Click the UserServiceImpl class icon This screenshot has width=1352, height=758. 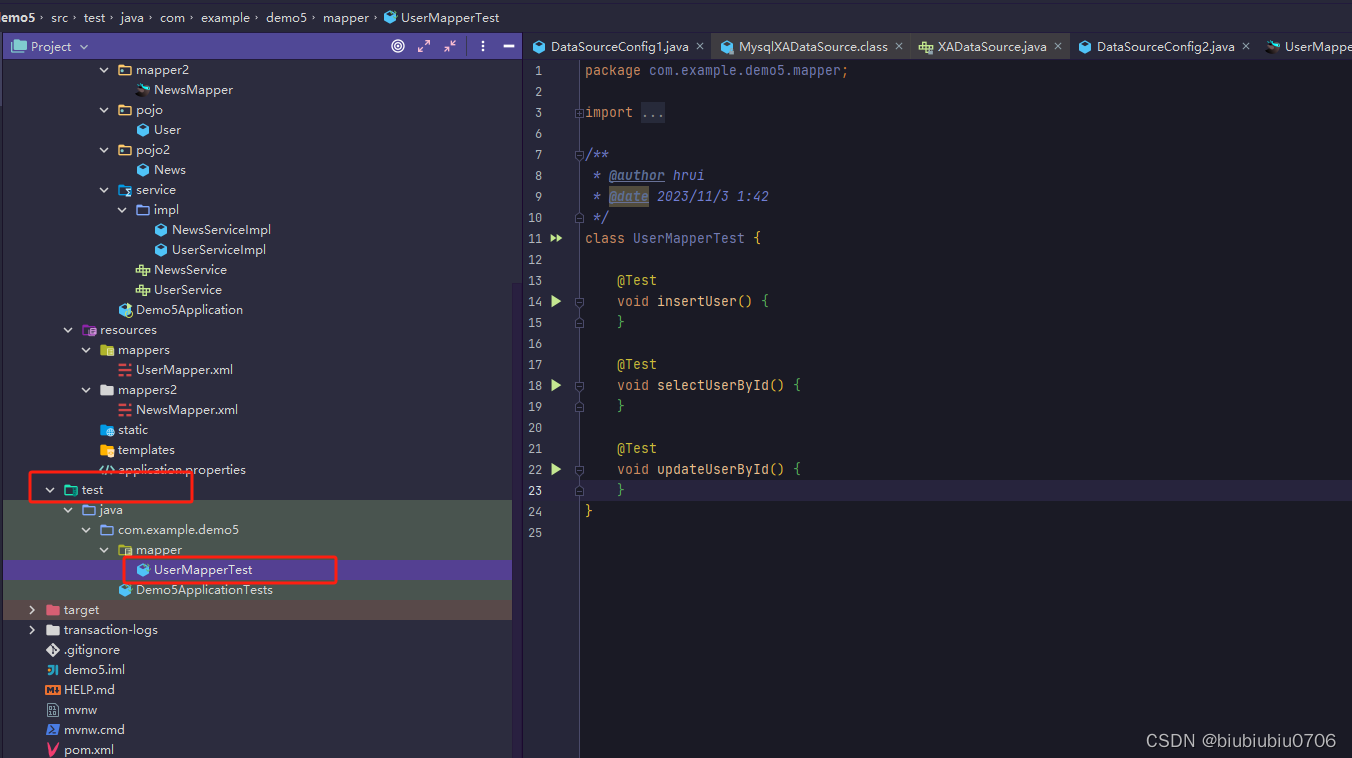click(161, 250)
